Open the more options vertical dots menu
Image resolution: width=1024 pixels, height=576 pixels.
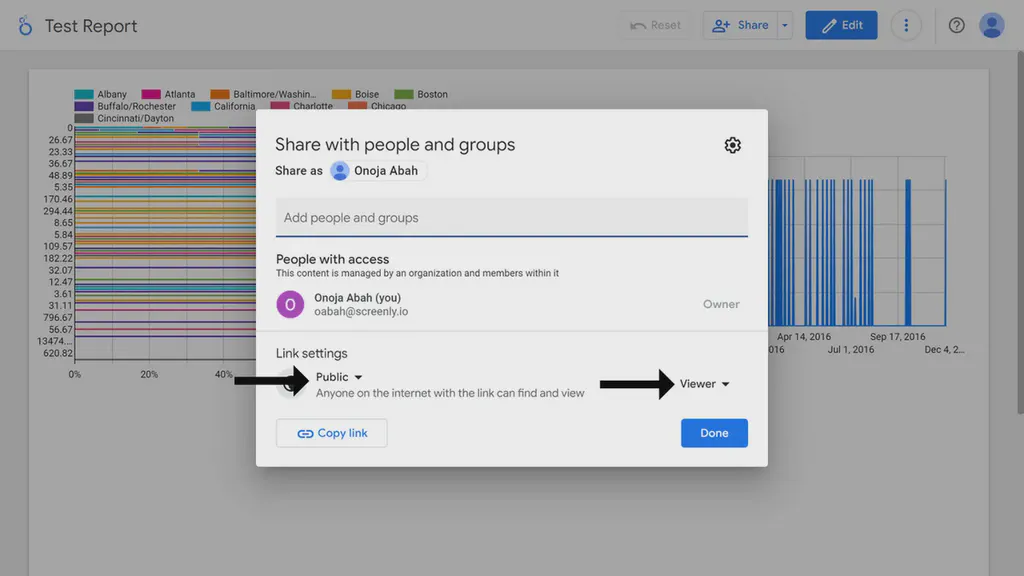click(906, 25)
